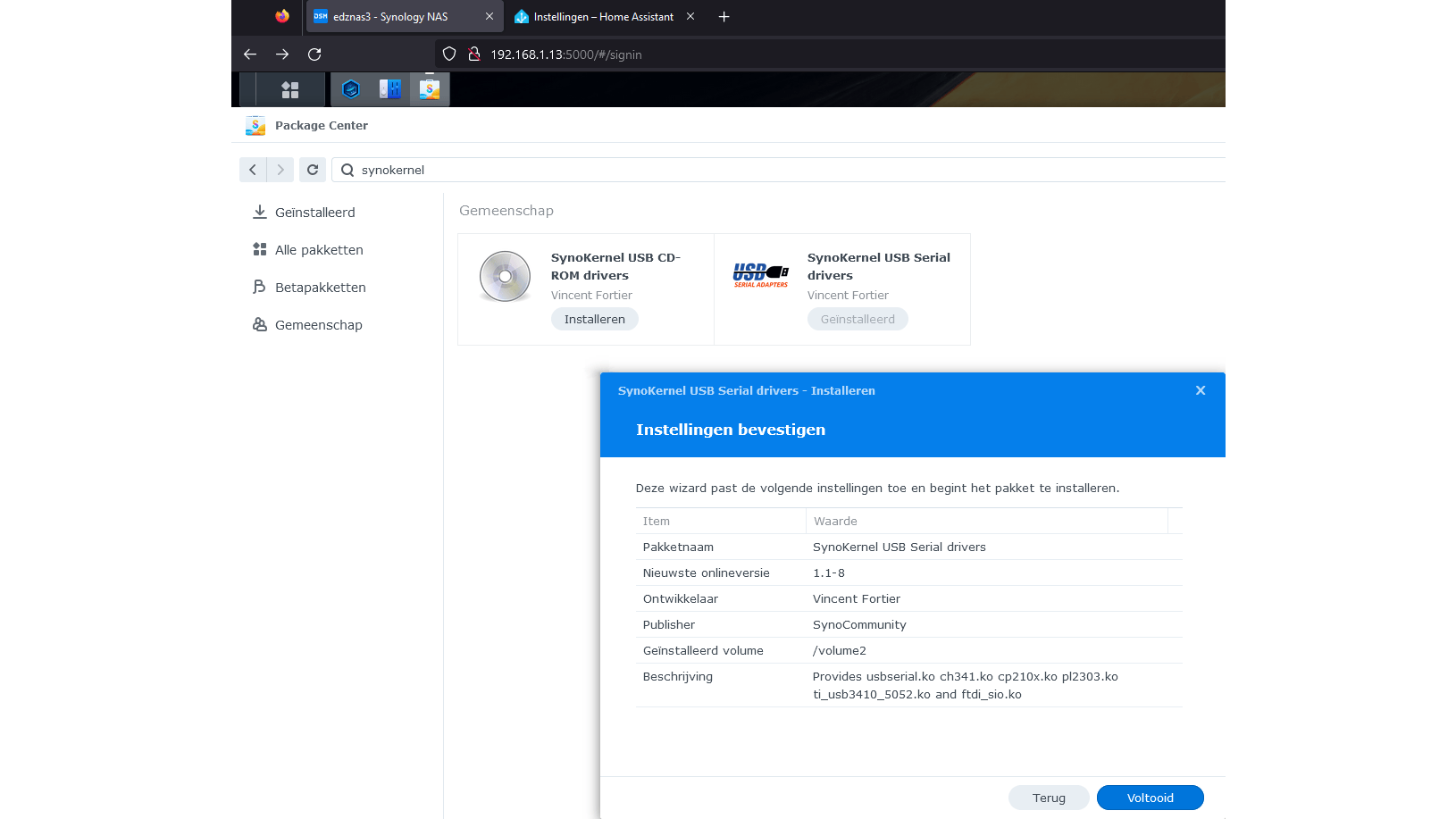The height and width of the screenshot is (819, 1456).
Task: Click the SynoKernel USB Serial drivers value in Pakketnaam row
Action: [x=900, y=547]
